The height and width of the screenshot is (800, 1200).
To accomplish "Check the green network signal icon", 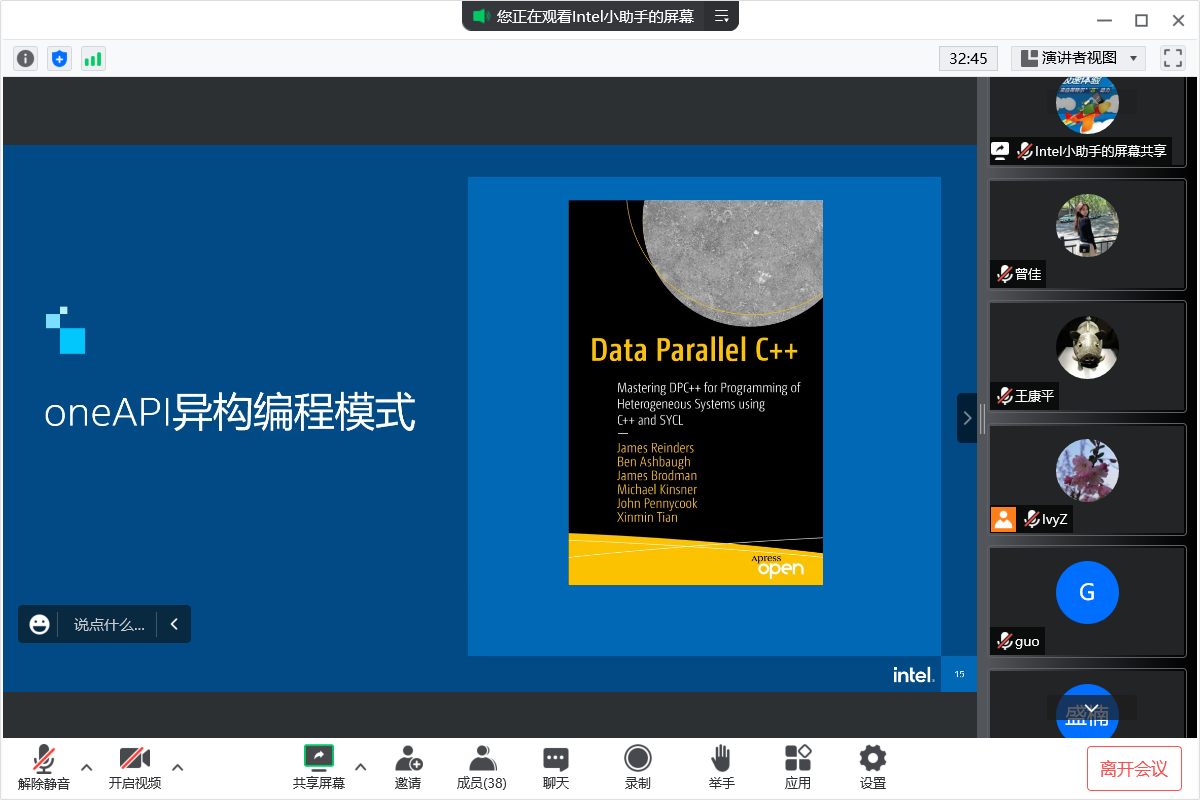I will pos(93,59).
